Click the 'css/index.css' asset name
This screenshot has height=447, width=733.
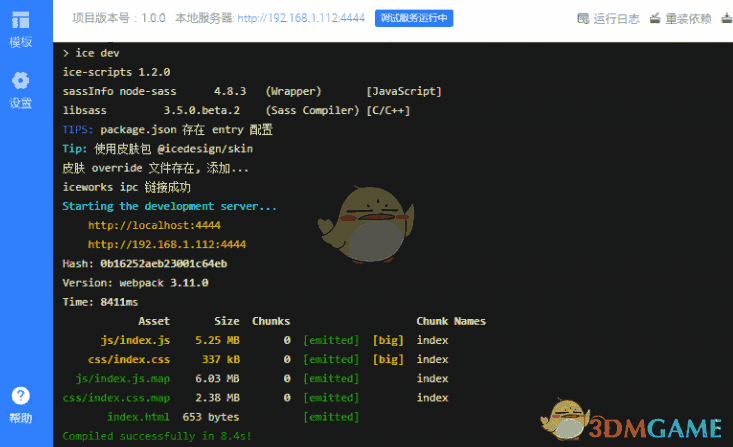pyautogui.click(x=129, y=360)
